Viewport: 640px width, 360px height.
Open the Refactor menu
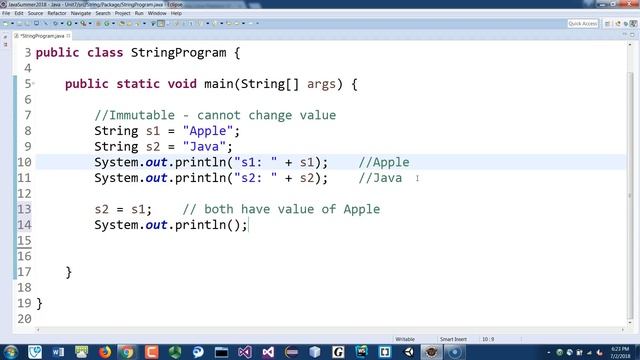pyautogui.click(x=57, y=13)
